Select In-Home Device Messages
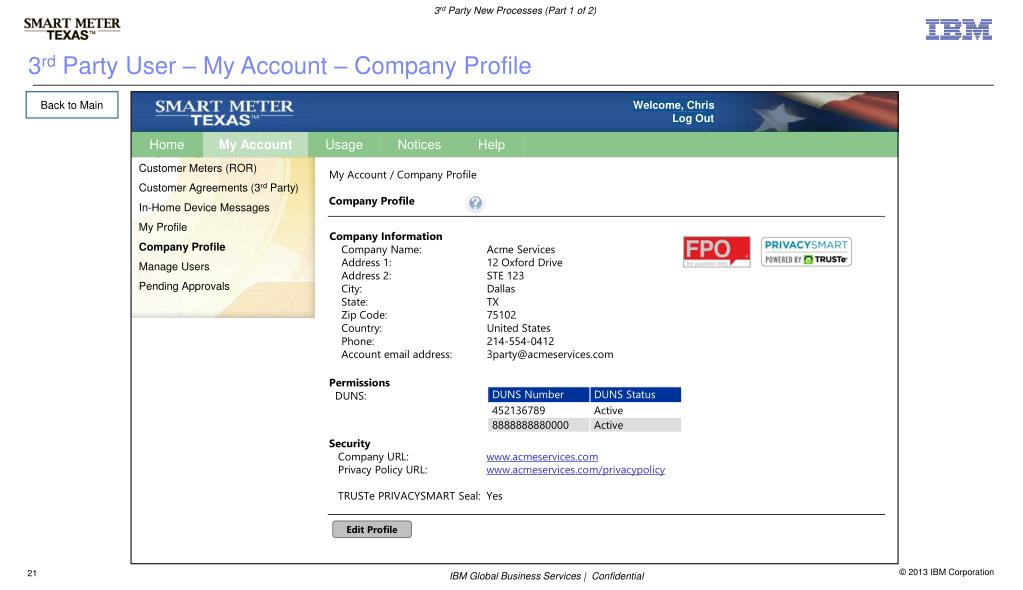The height and width of the screenshot is (590, 1023). [x=204, y=208]
